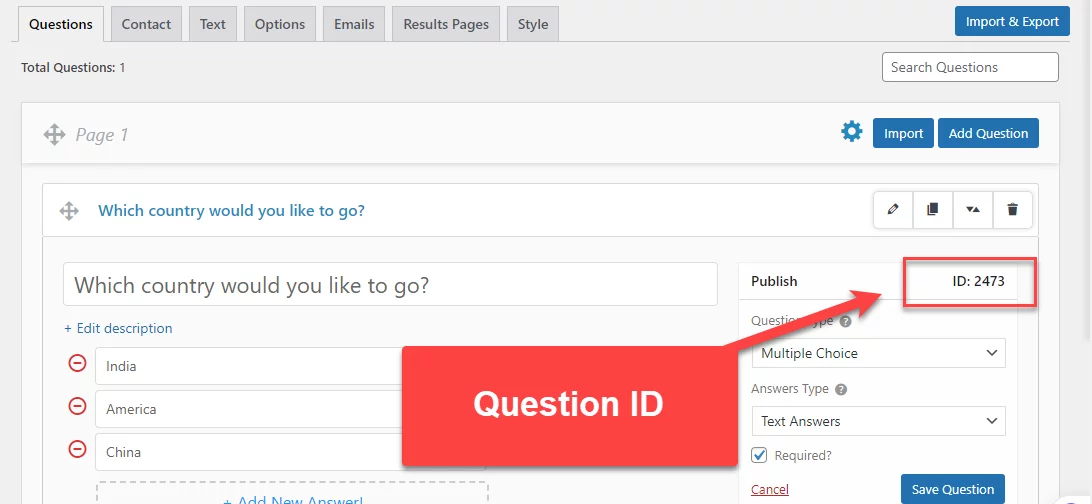Click Save Question

point(953,489)
